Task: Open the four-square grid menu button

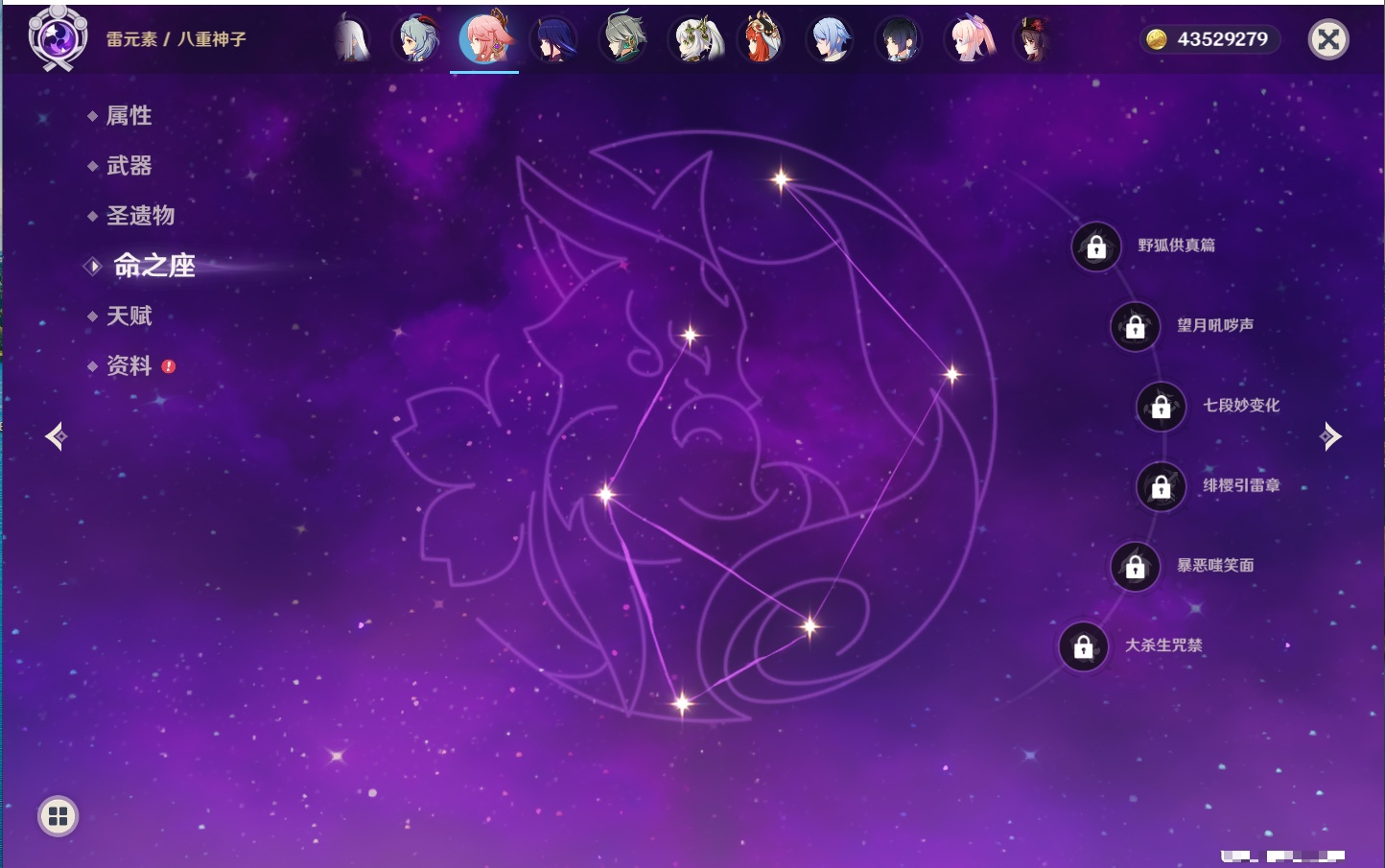Action: click(58, 816)
